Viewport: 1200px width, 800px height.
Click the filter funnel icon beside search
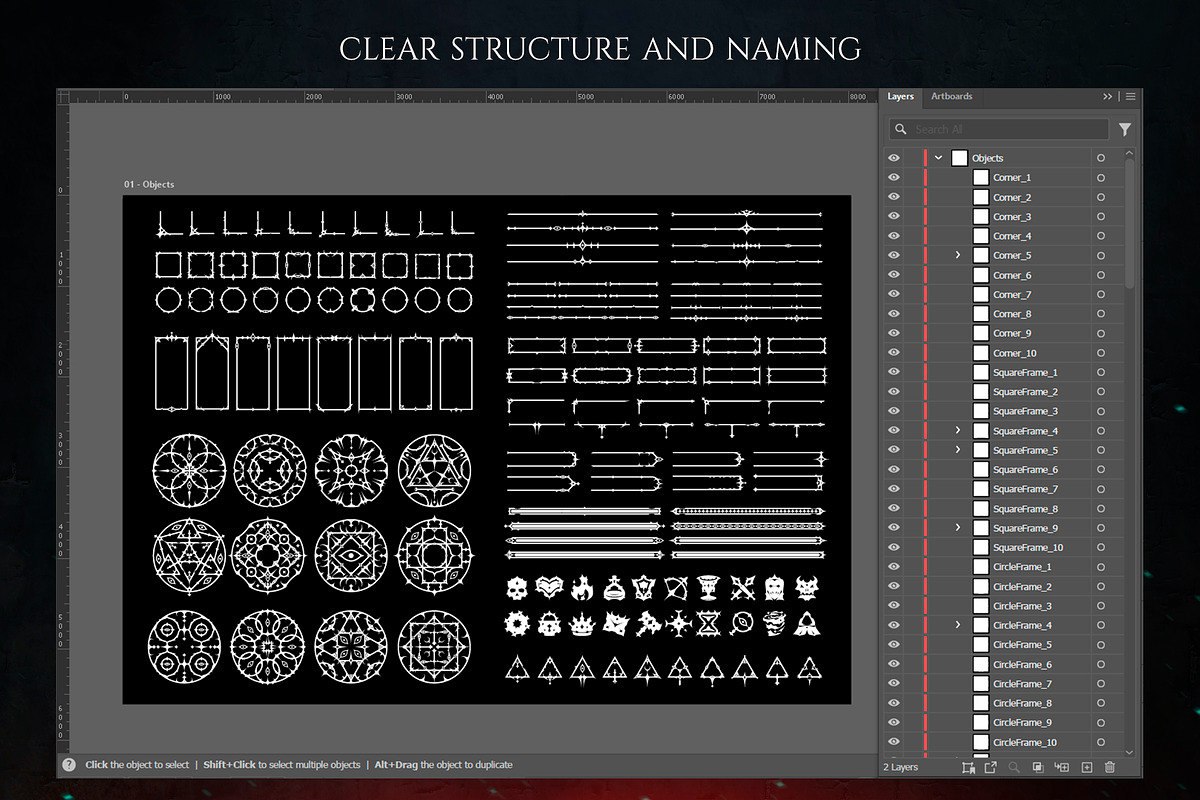[1125, 129]
